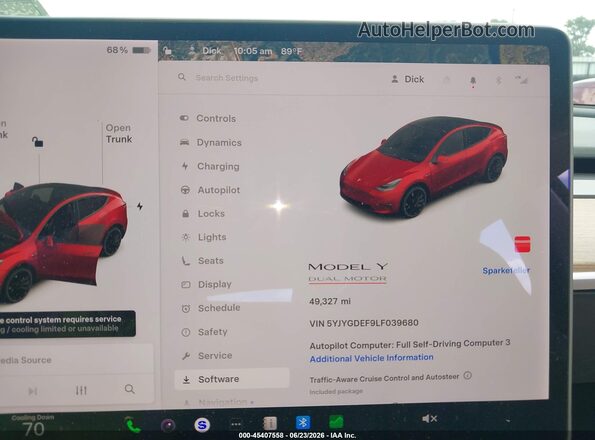
Task: Open the green chart app icon
Action: [x=336, y=422]
